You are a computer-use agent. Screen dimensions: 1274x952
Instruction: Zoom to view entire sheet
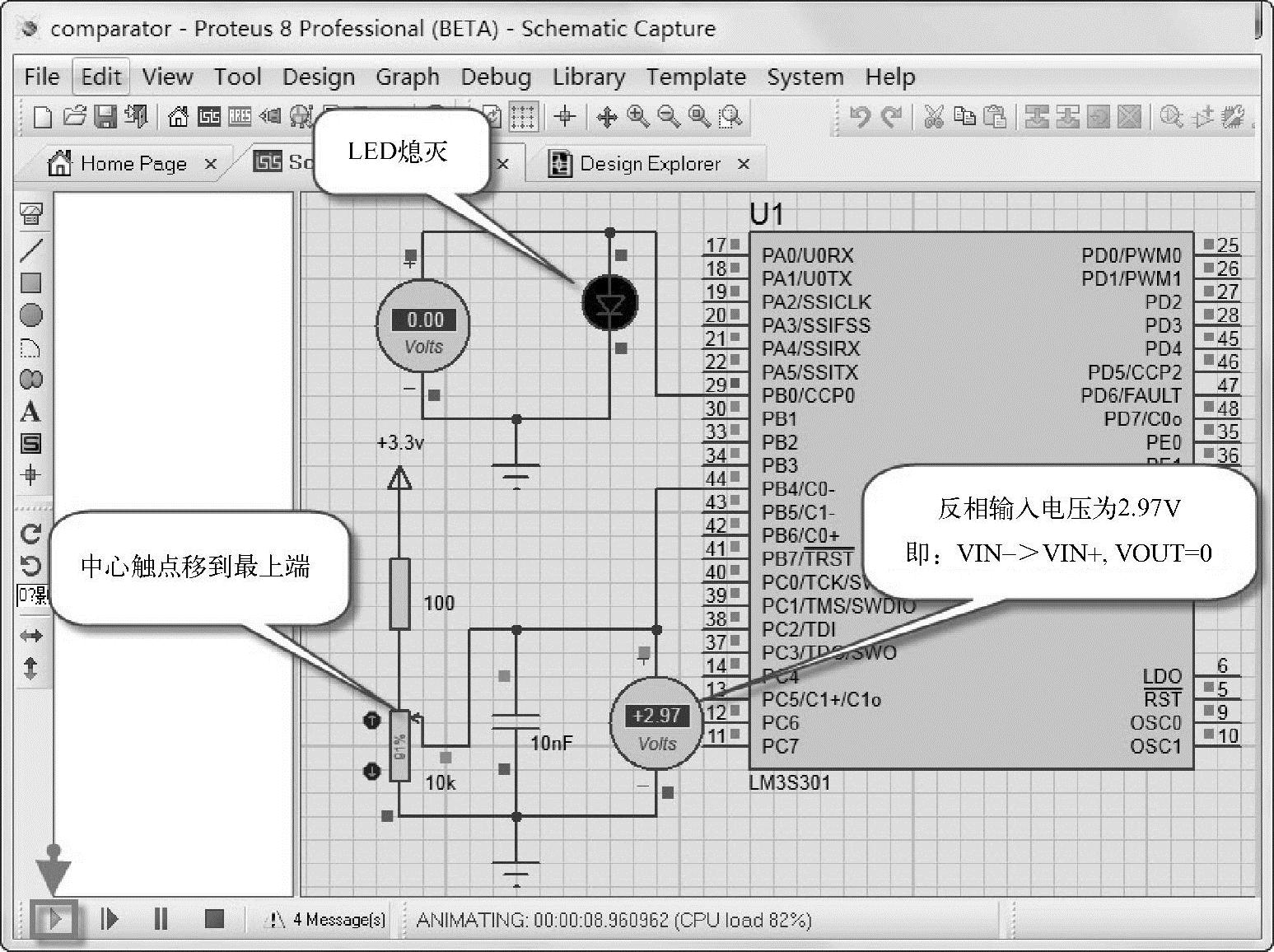coord(699,117)
